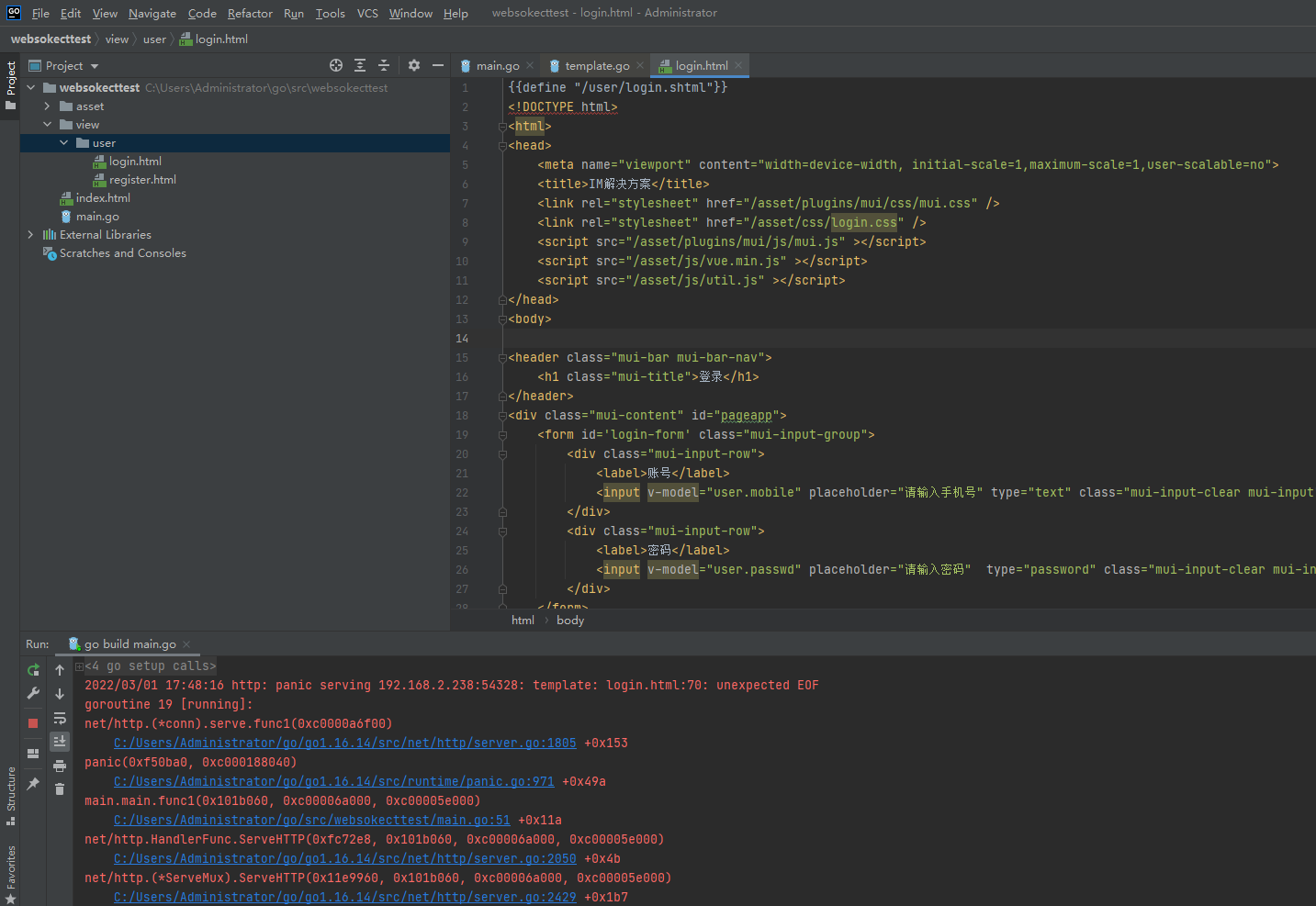Image resolution: width=1316 pixels, height=906 pixels.
Task: Open panic.go:971 stack trace link
Action: click(x=334, y=782)
